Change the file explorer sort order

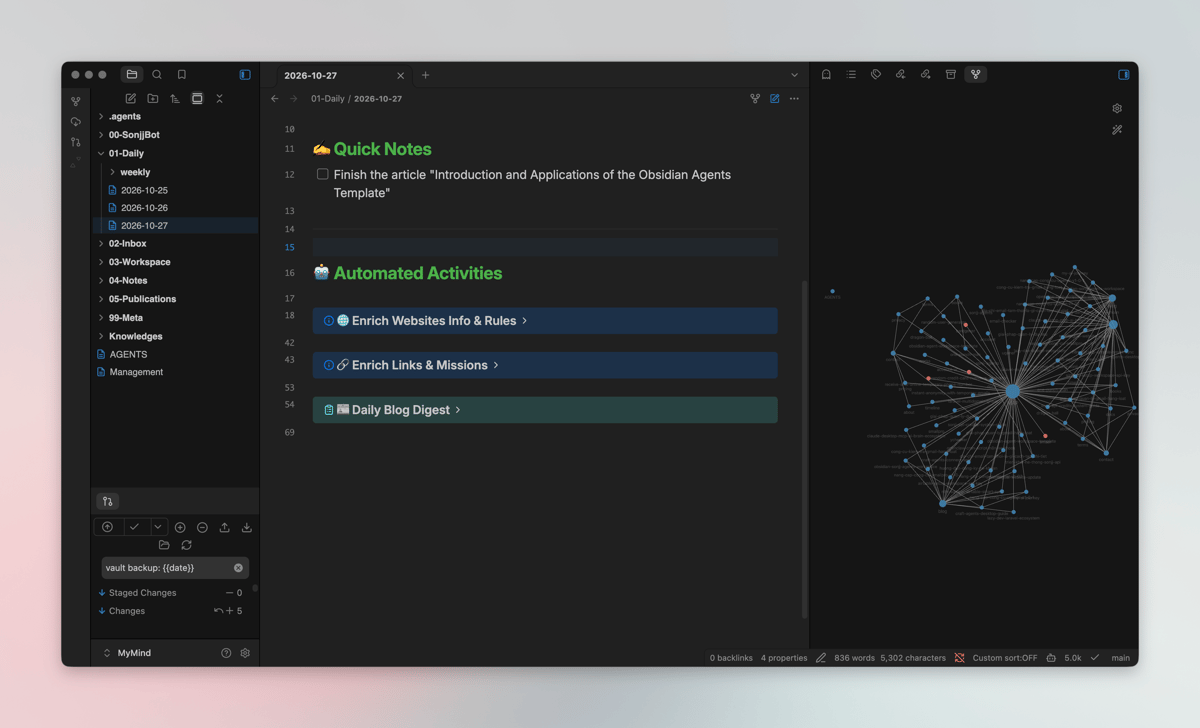coord(175,99)
